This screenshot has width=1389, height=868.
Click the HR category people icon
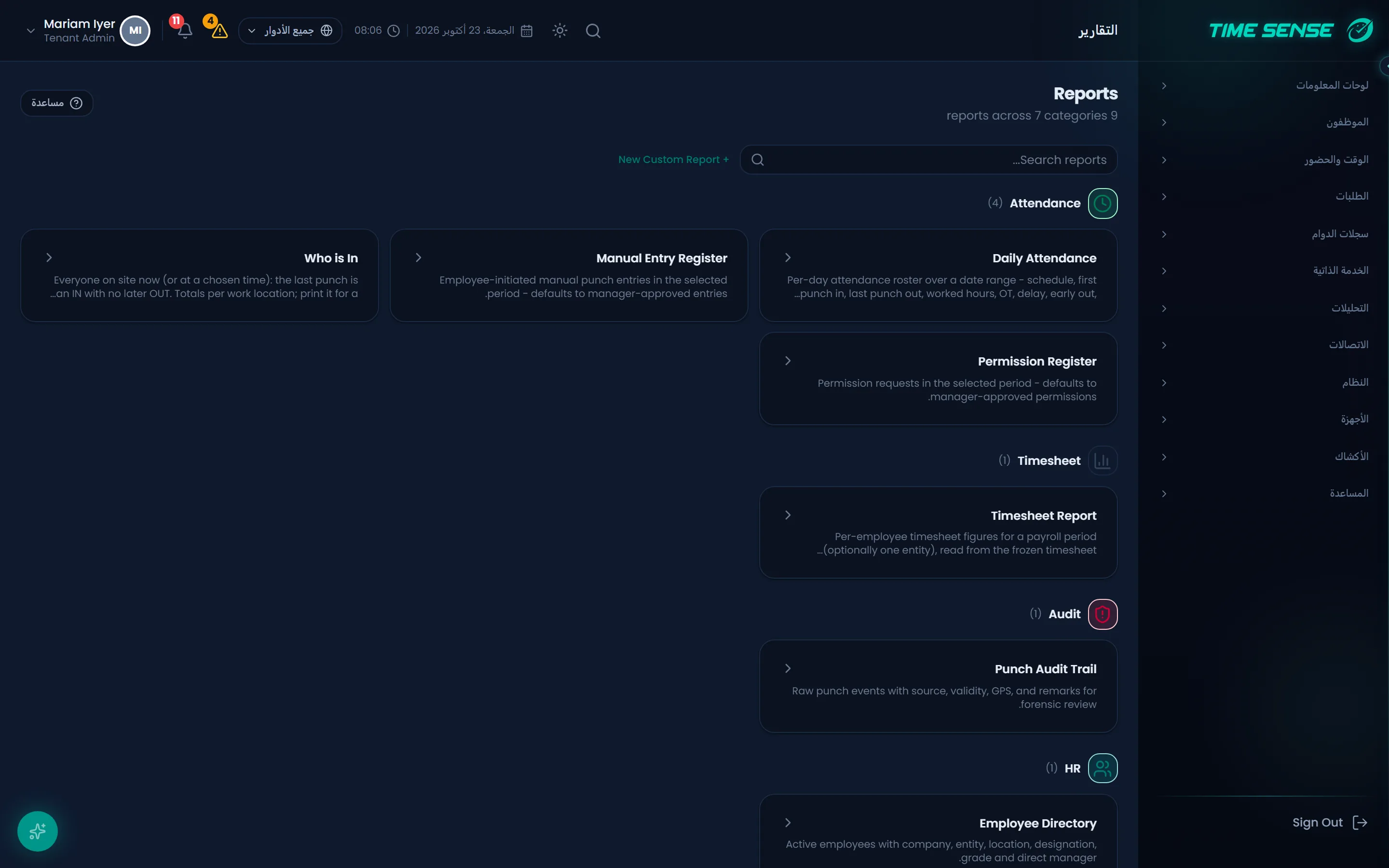coord(1102,768)
